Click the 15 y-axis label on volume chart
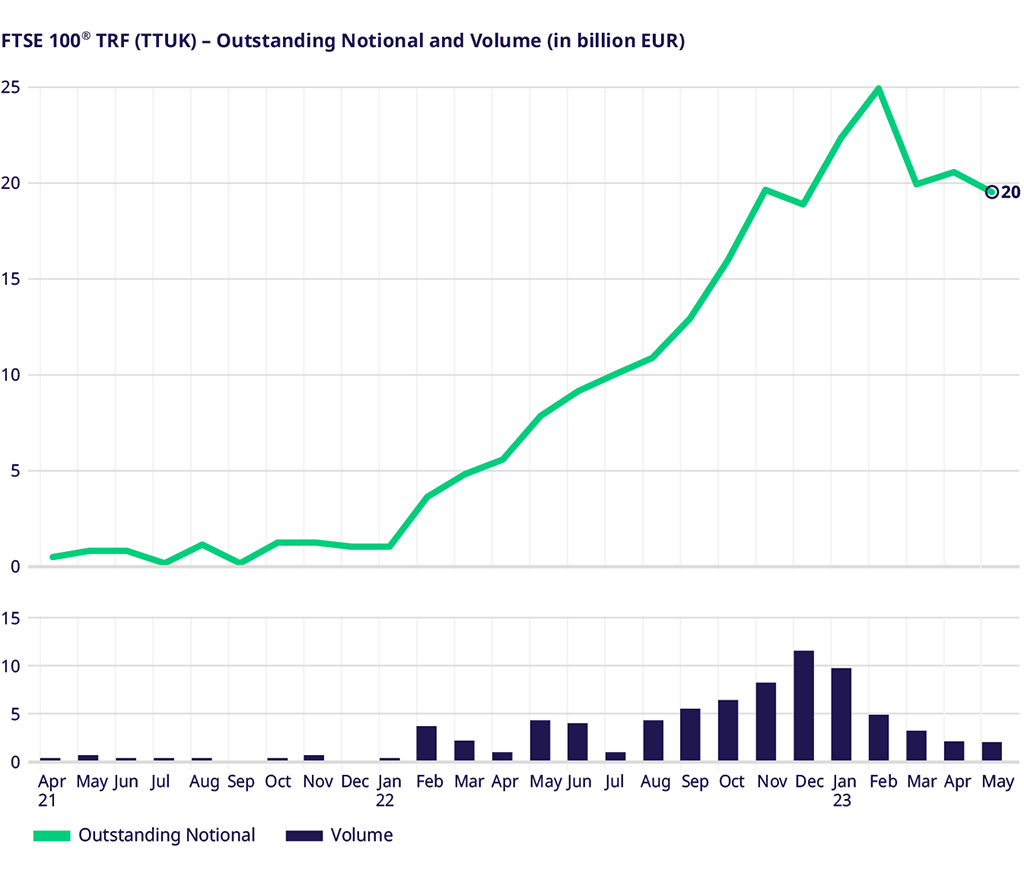1024x886 pixels. pos(12,618)
